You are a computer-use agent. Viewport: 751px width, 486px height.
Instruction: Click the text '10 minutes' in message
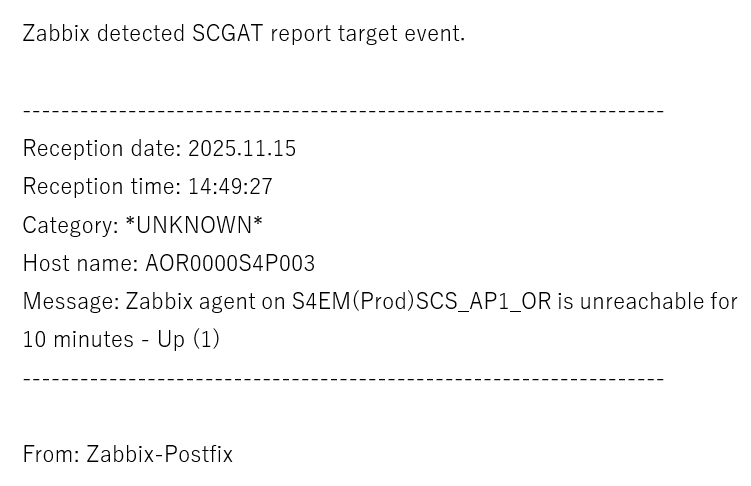pos(78,339)
